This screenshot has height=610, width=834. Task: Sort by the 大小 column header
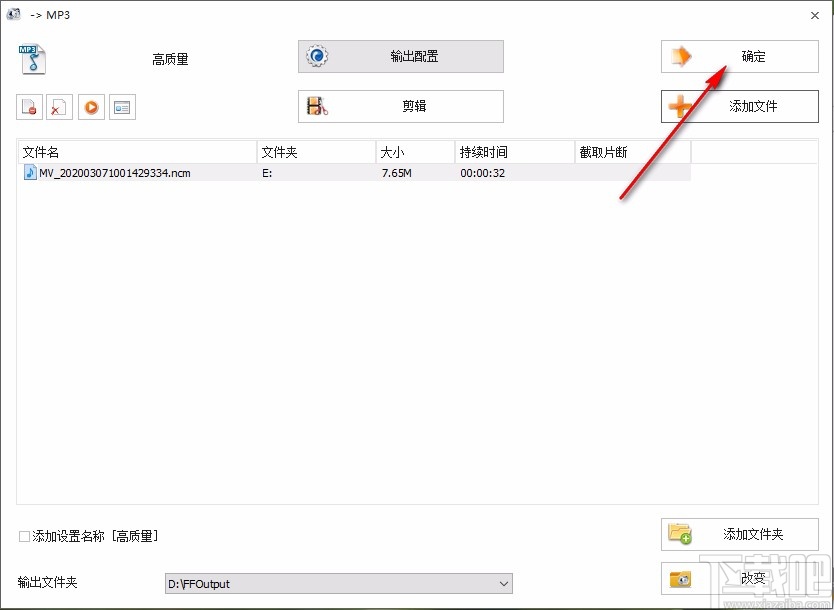[x=415, y=153]
